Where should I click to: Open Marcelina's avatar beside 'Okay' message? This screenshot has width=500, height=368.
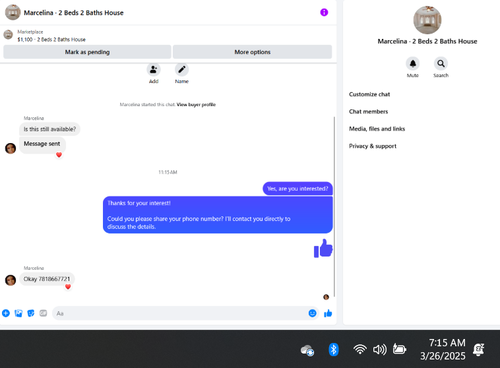pyautogui.click(x=10, y=280)
